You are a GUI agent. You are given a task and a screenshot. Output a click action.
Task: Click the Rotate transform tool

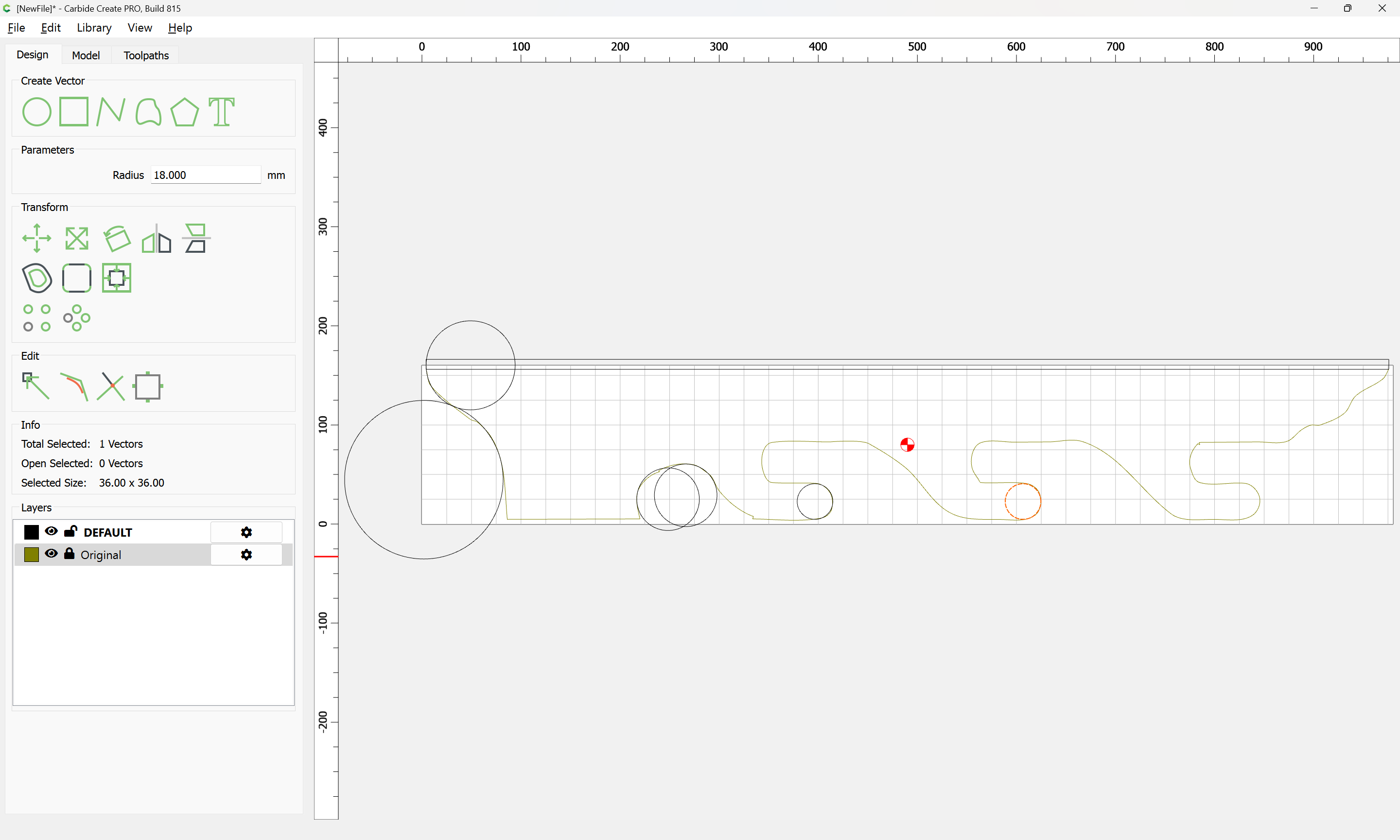(x=117, y=238)
